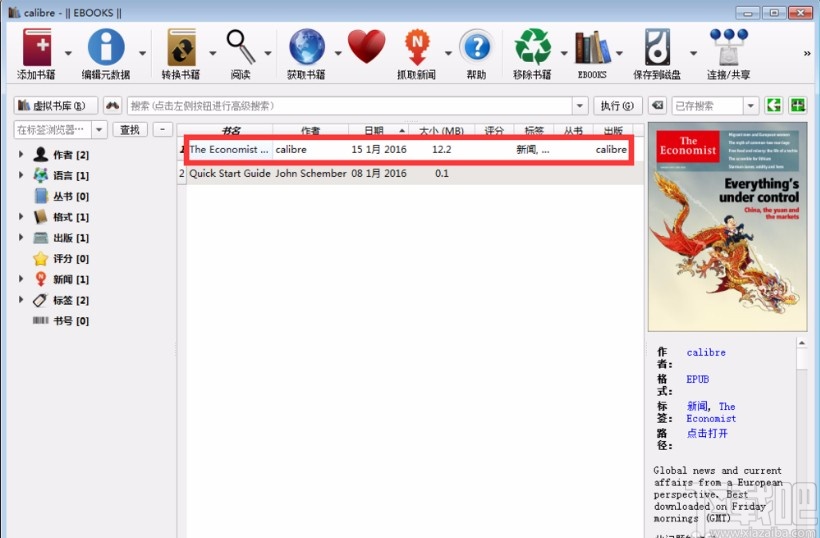This screenshot has width=820, height=538.
Task: Click the tag browser find field
Action: point(53,129)
